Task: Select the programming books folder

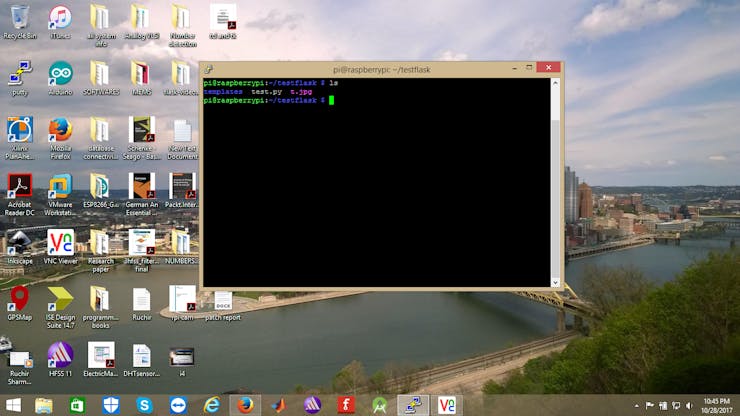Action: [x=101, y=307]
